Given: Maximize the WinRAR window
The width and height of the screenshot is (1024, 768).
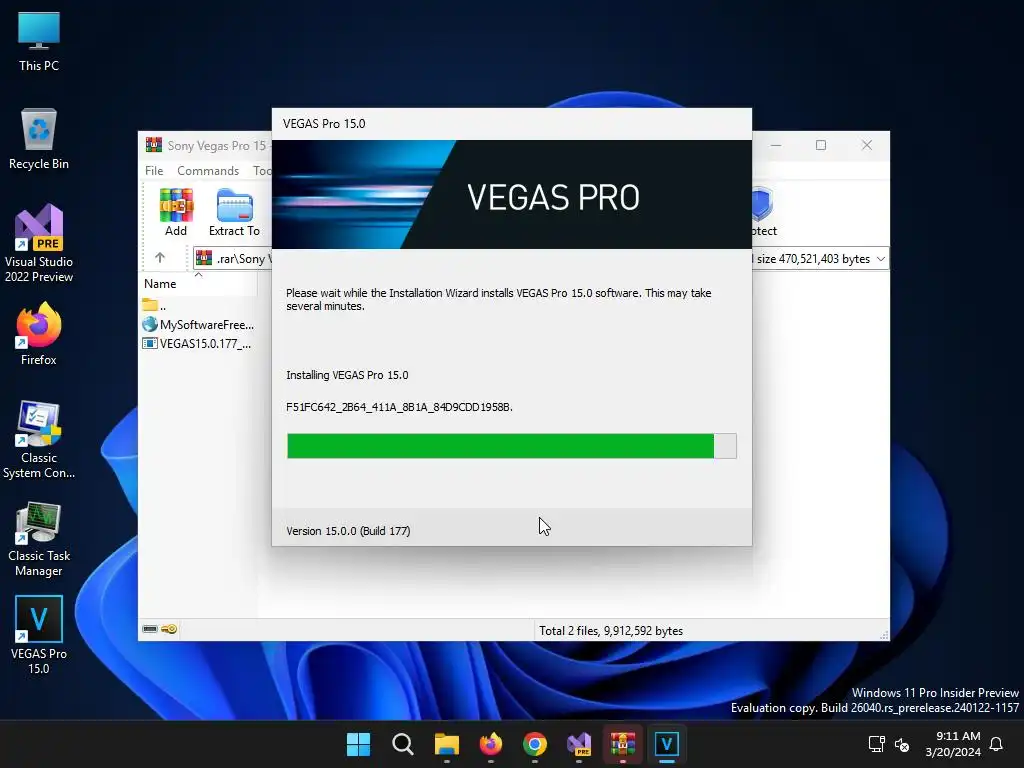Looking at the screenshot, I should pyautogui.click(x=821, y=145).
